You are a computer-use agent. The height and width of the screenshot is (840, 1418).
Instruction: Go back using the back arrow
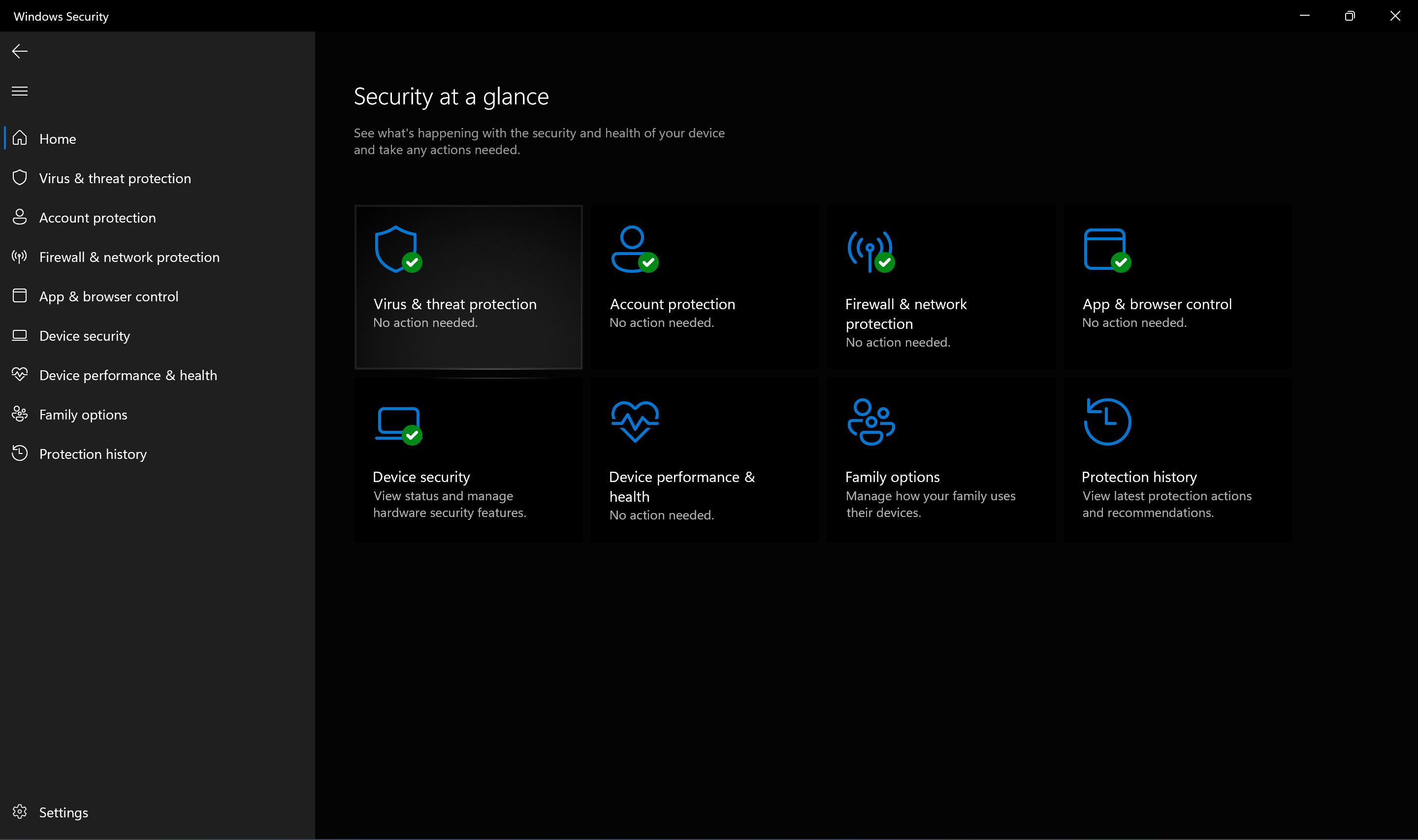click(20, 52)
